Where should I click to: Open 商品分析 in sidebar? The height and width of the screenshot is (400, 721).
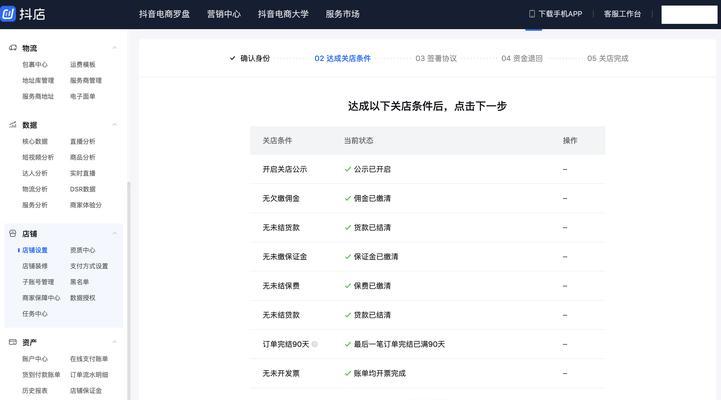(83, 157)
